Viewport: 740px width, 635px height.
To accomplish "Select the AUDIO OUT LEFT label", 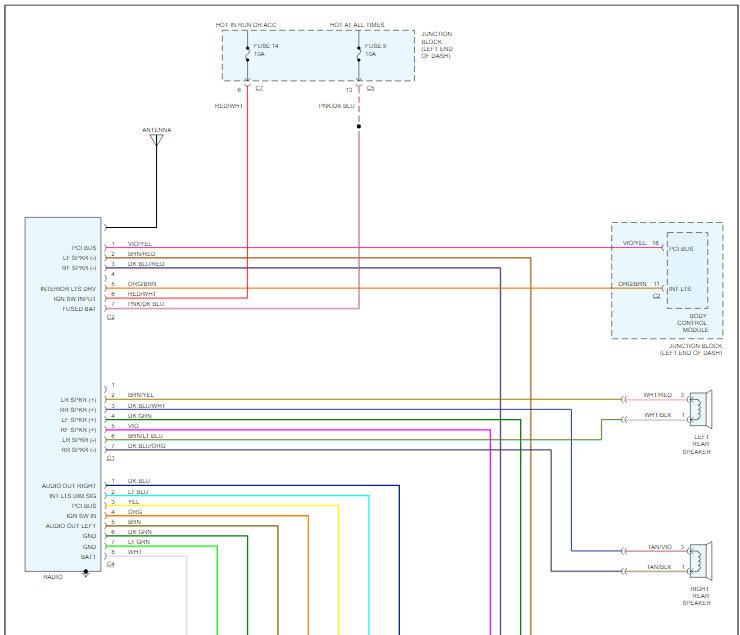I will (71, 526).
